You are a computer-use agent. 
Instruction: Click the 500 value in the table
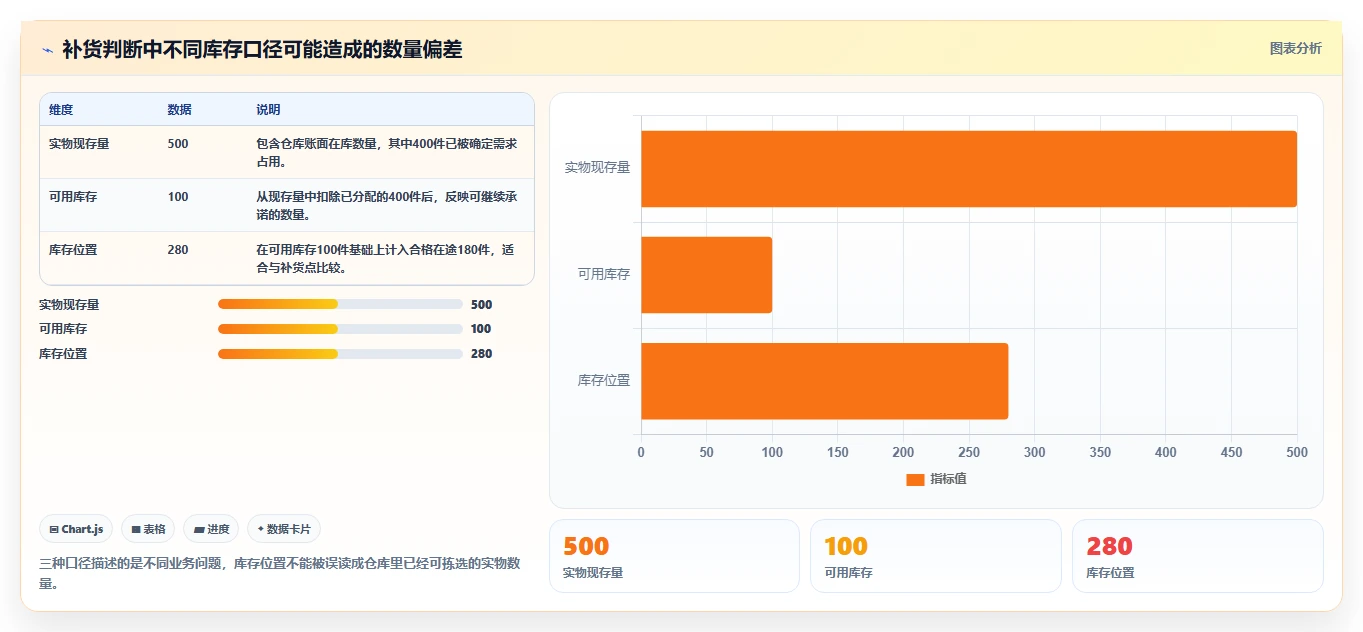pyautogui.click(x=178, y=143)
